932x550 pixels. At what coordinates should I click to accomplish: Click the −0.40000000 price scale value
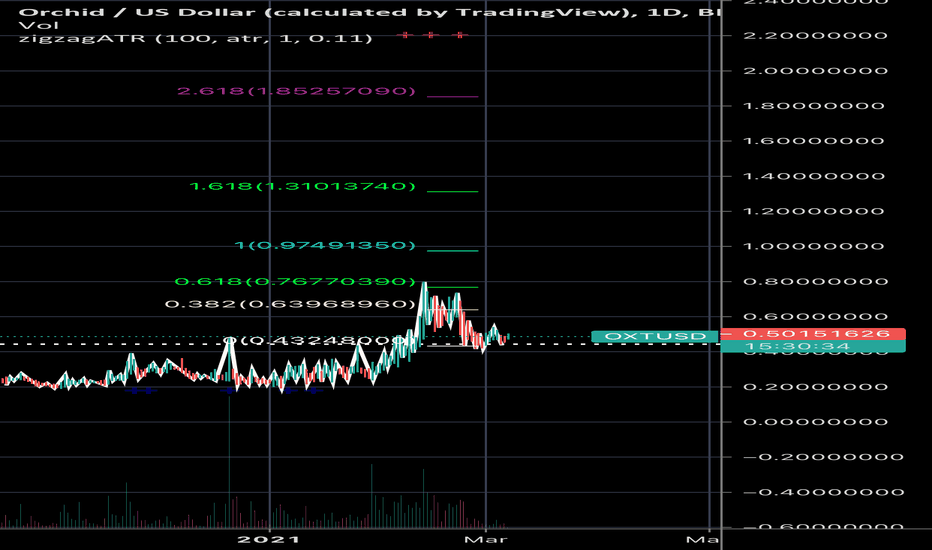[x=823, y=492]
